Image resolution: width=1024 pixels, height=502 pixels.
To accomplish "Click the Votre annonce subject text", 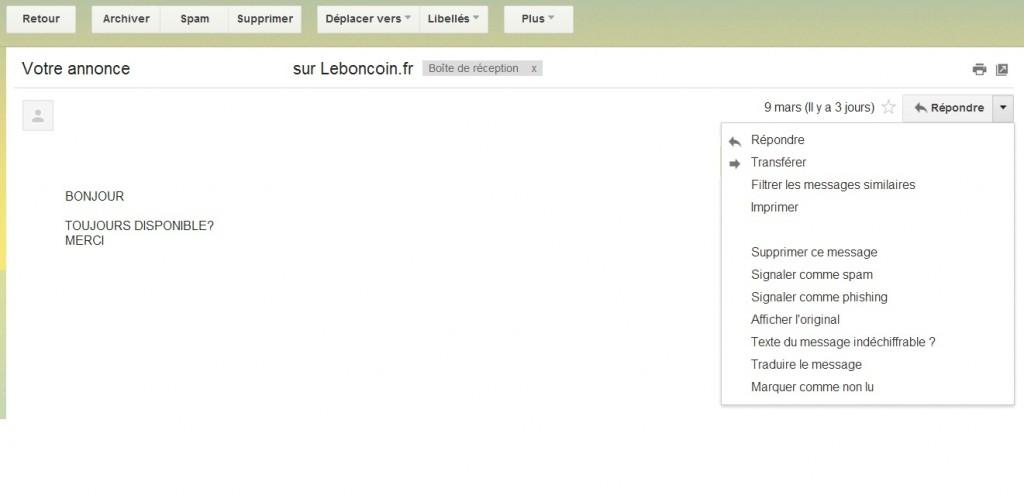I will click(x=76, y=69).
